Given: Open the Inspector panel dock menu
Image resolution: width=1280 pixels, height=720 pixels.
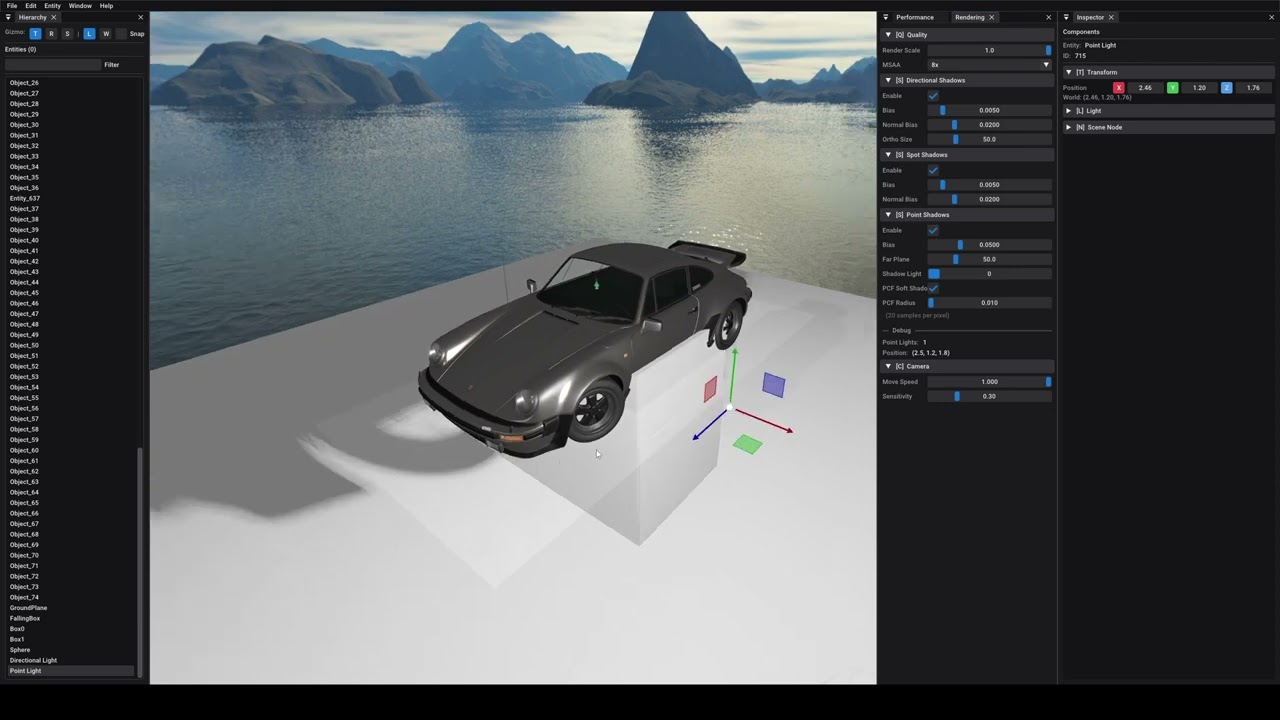Looking at the screenshot, I should coord(1066,17).
